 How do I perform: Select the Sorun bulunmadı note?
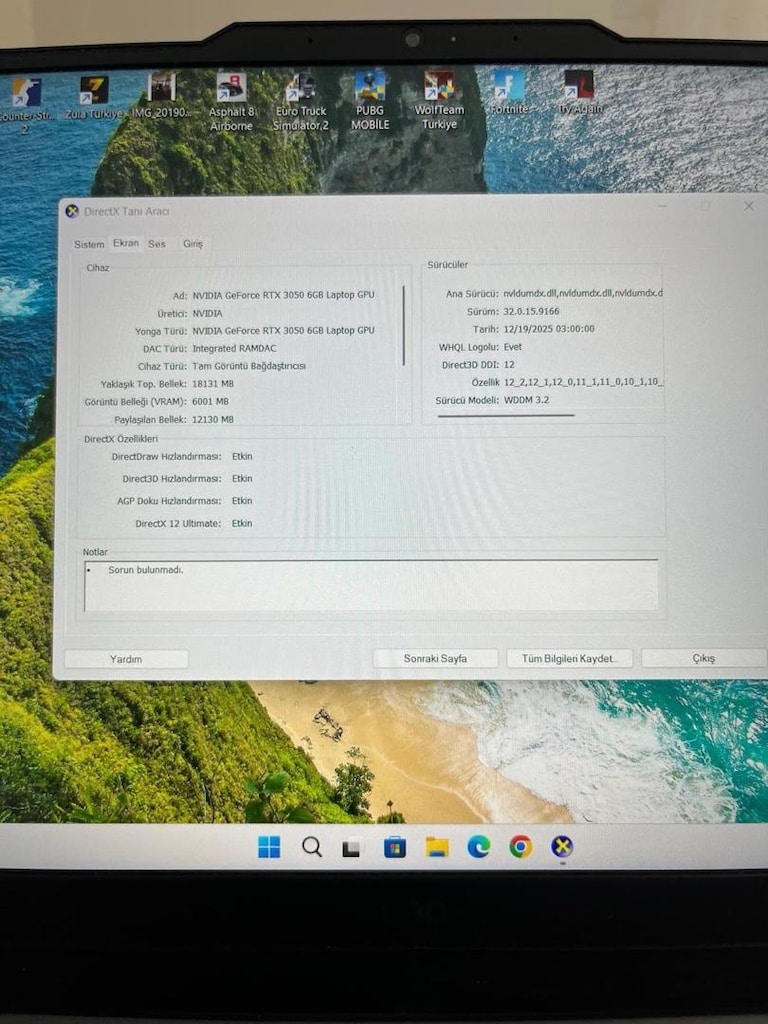(x=146, y=570)
